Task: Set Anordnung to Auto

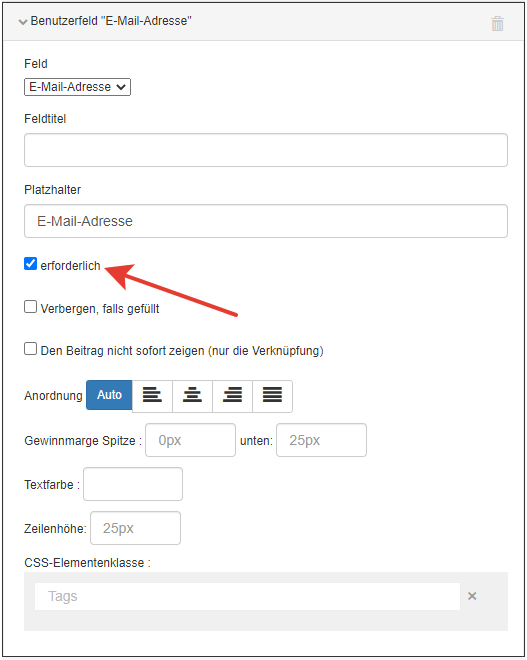Action: coord(109,395)
